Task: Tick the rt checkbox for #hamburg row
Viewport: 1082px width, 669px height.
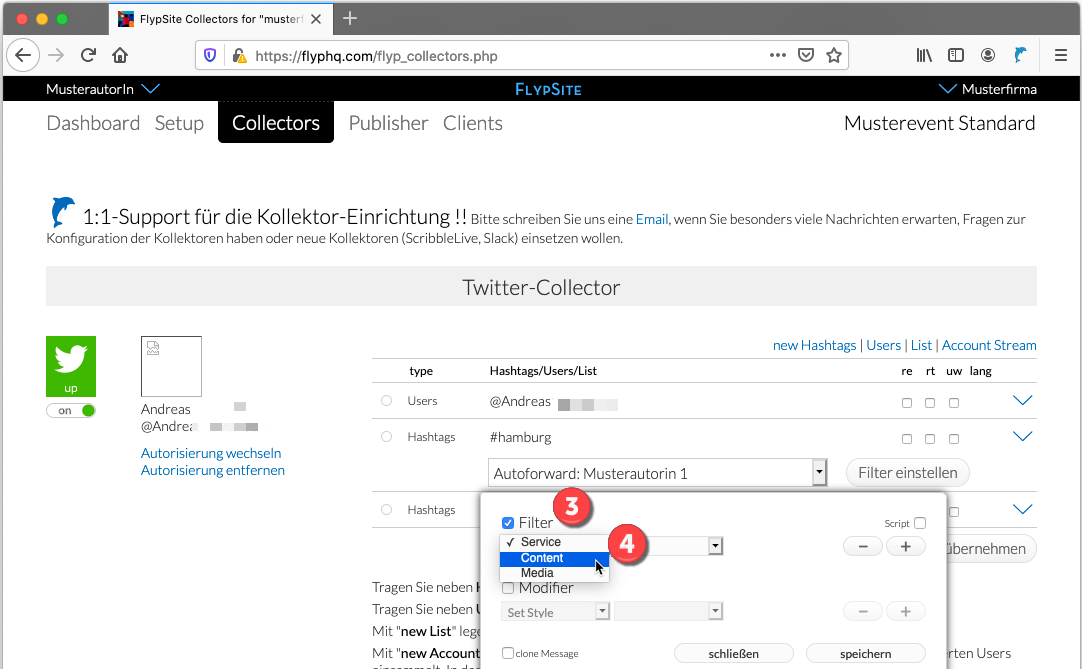Action: point(930,438)
